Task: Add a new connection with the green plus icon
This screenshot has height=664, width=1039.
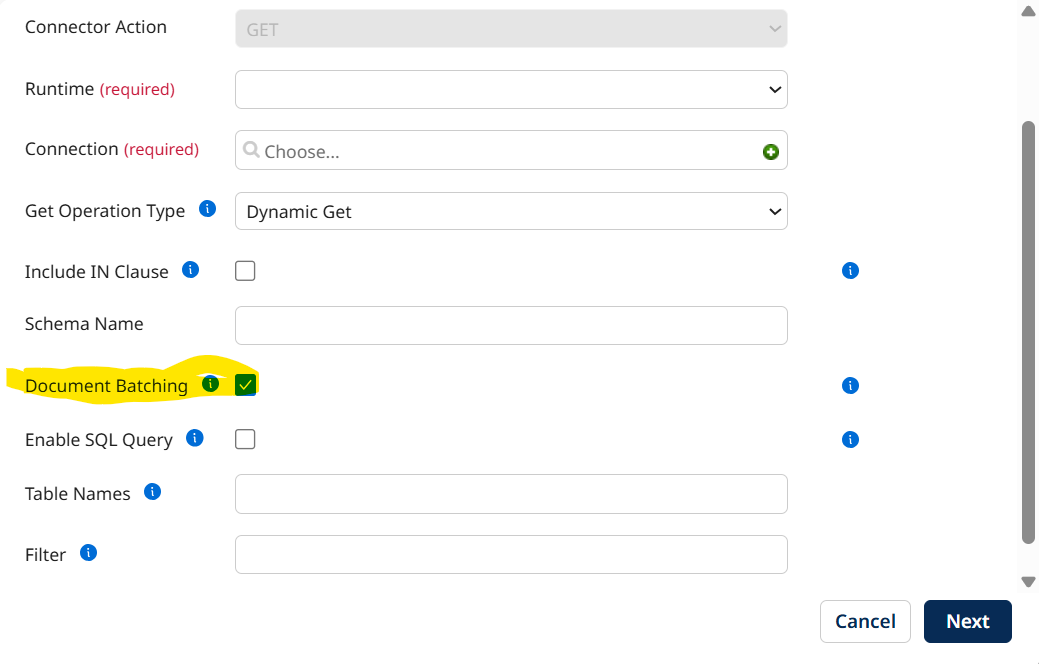Action: [x=771, y=150]
